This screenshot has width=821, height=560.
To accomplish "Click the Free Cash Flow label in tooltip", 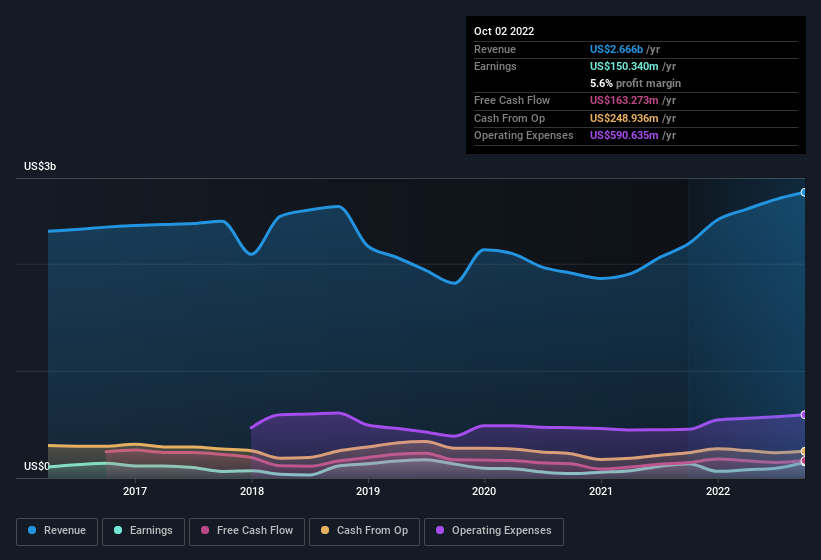I will click(x=512, y=100).
